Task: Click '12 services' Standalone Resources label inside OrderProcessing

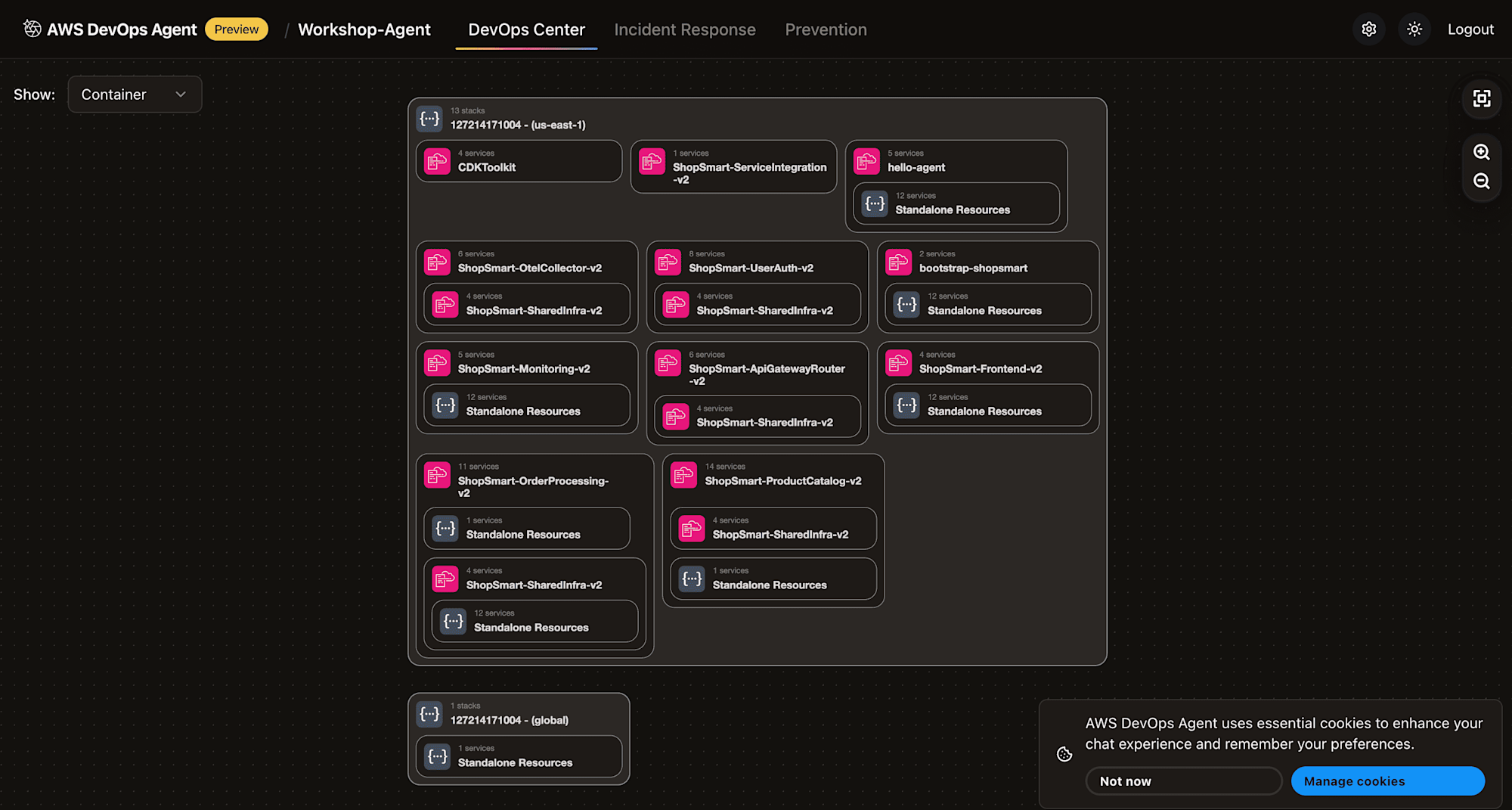Action: 531,628
